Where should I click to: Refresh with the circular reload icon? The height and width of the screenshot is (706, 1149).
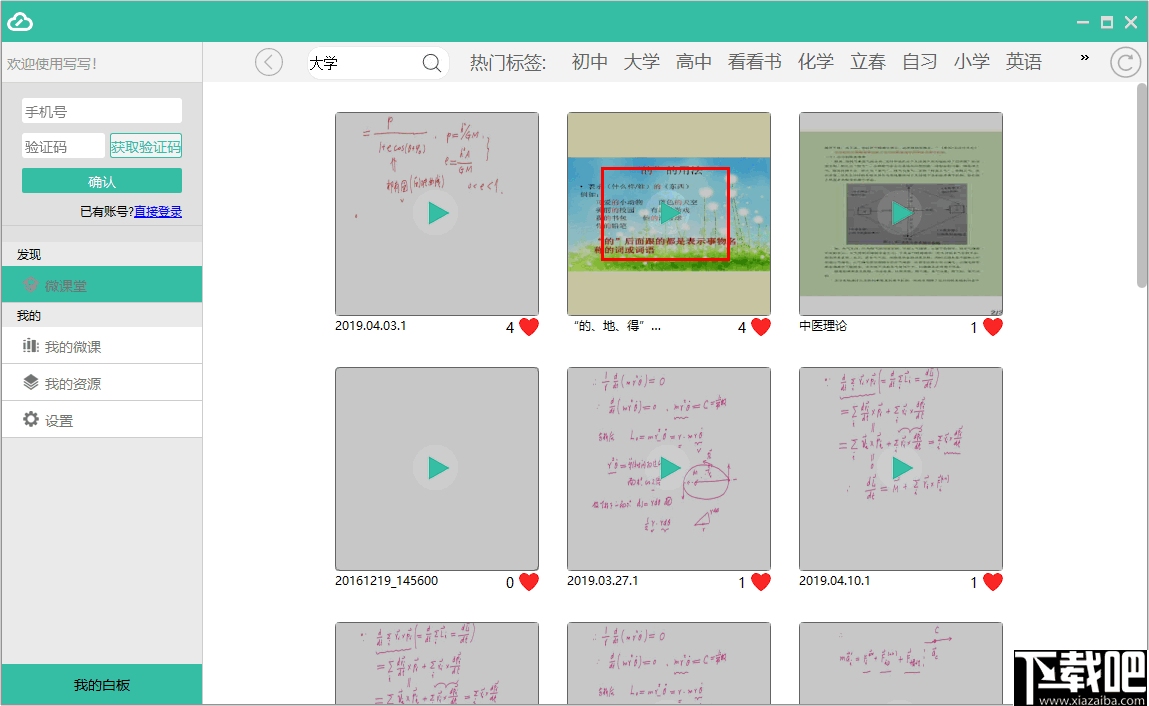[1125, 62]
